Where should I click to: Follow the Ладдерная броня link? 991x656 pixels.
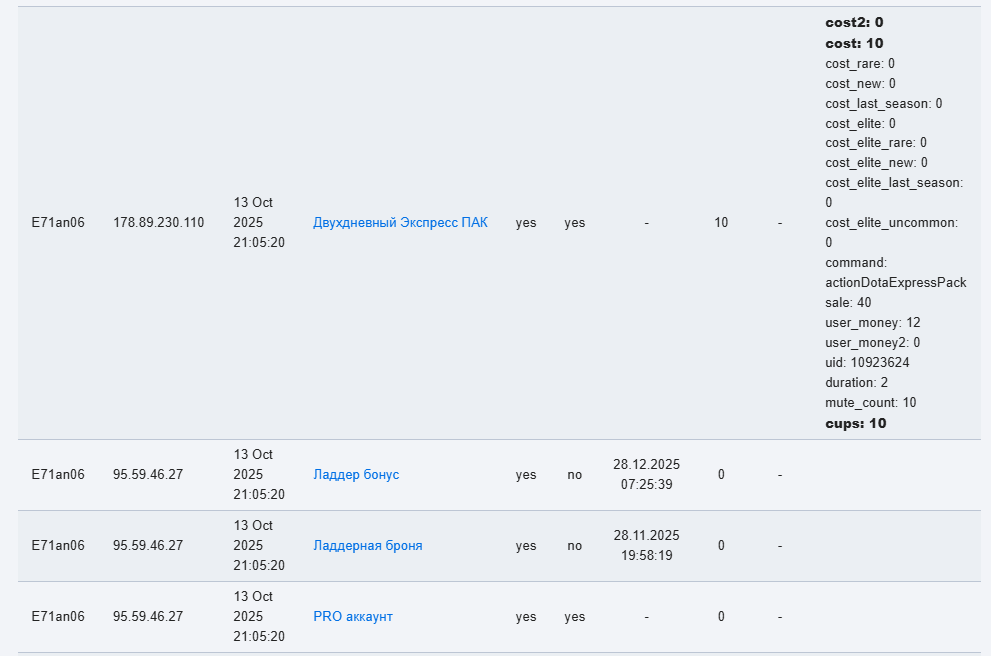click(x=367, y=546)
